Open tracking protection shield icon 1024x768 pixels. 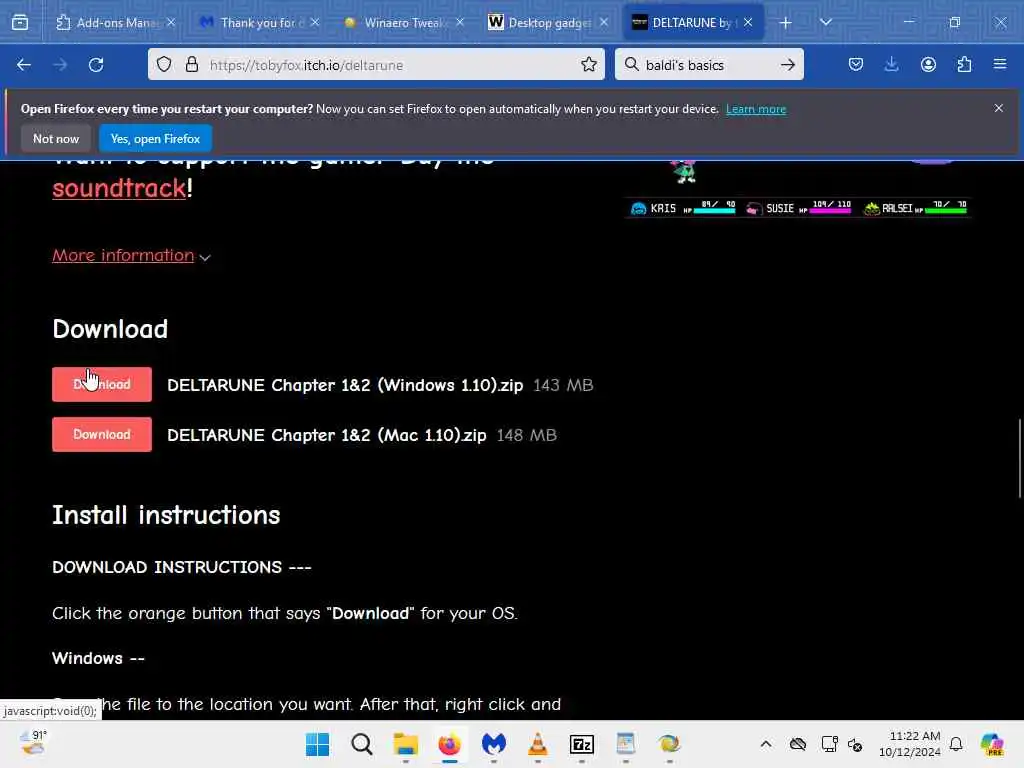[164, 65]
